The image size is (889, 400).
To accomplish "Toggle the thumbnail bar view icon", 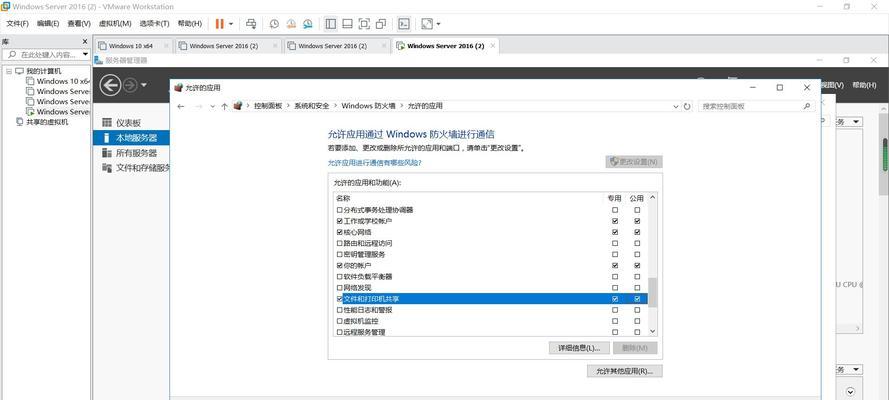I will [x=348, y=24].
